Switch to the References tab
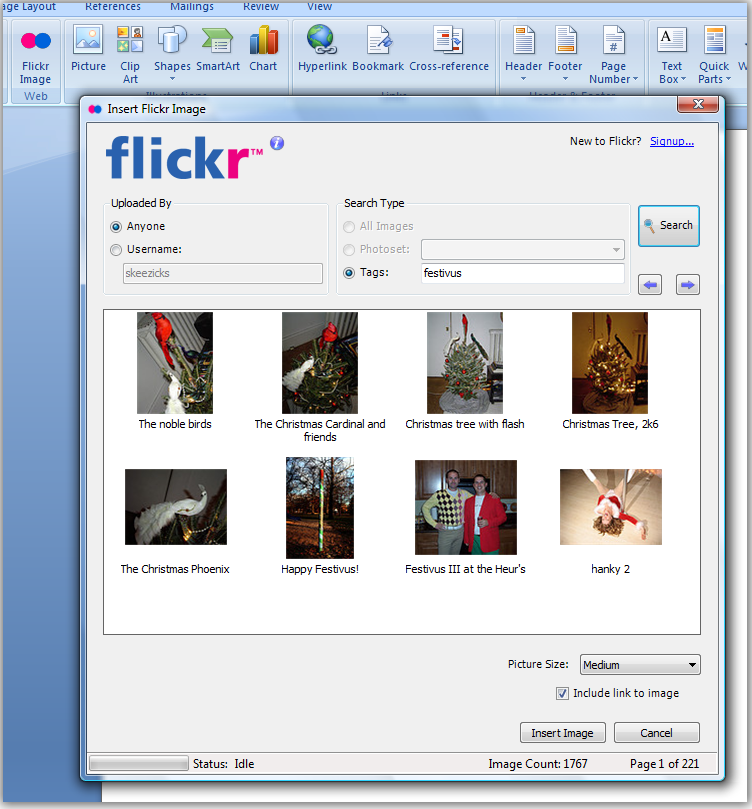The width and height of the screenshot is (752, 809). point(113,6)
